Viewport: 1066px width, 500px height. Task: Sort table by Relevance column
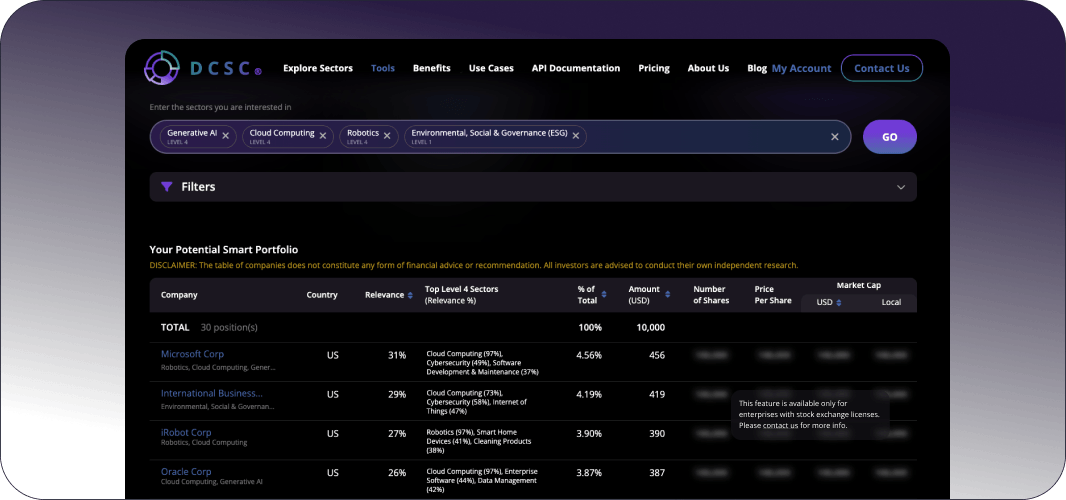(410, 295)
